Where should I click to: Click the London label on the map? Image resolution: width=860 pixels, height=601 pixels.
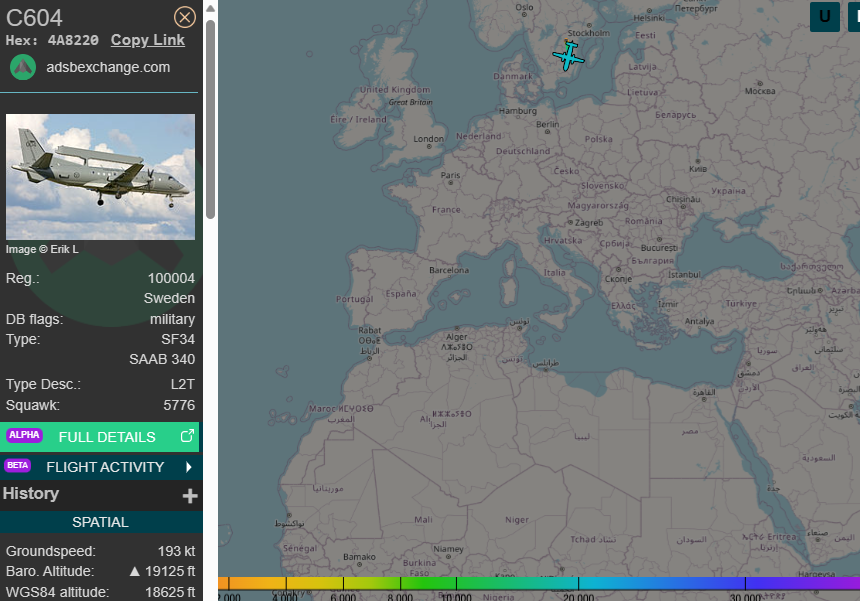[x=428, y=139]
